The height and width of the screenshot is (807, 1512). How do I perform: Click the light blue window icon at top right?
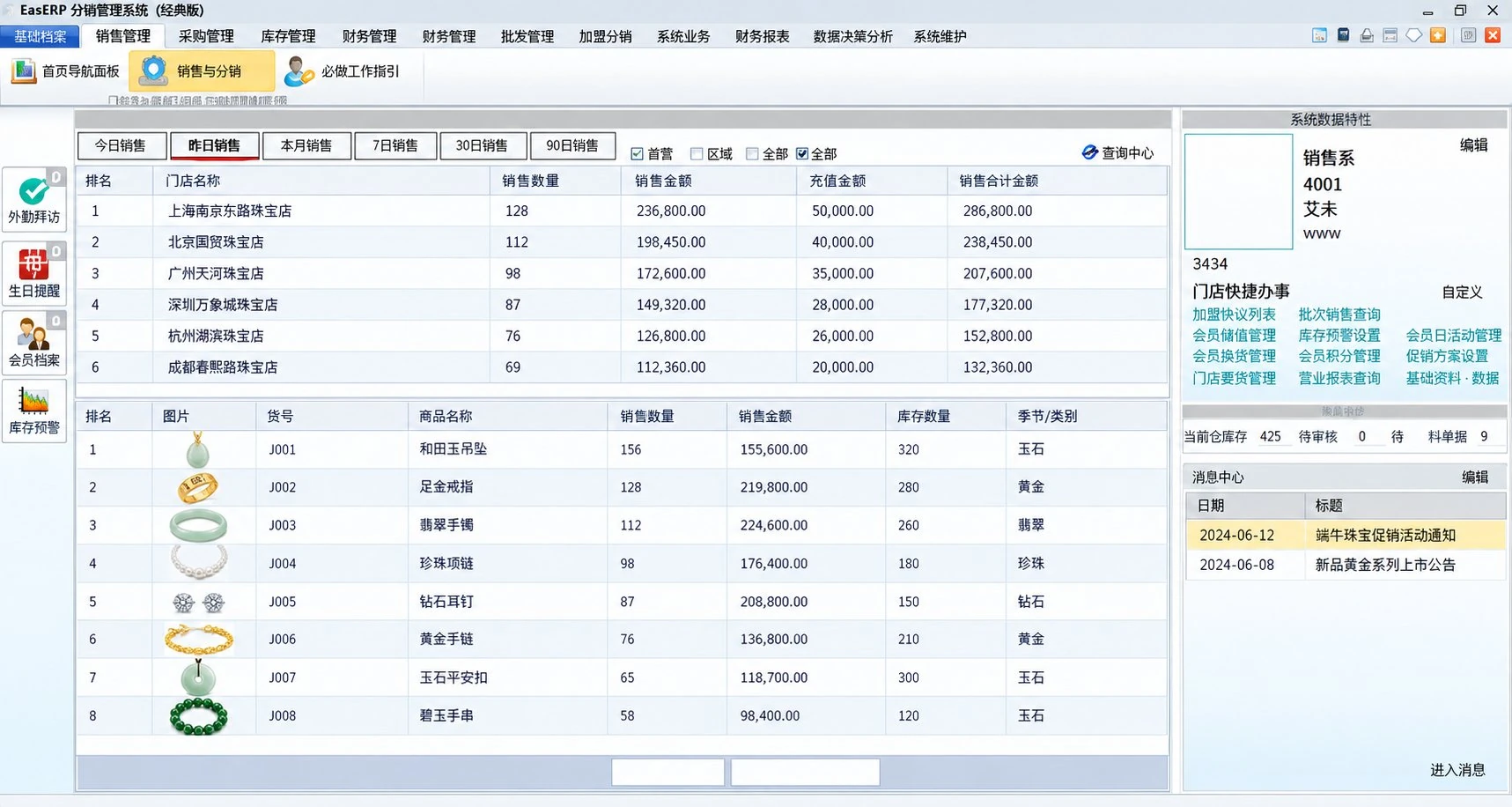pyautogui.click(x=1319, y=35)
